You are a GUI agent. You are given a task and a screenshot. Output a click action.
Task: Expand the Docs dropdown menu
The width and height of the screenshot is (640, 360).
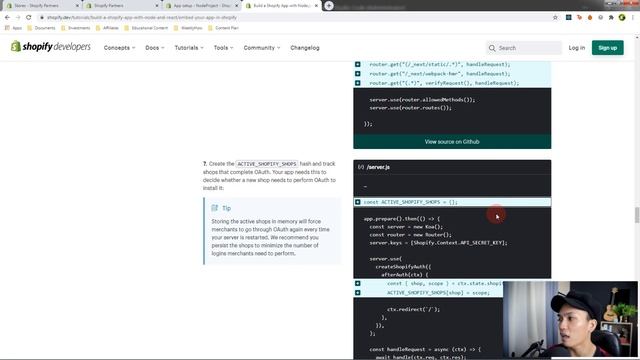155,48
